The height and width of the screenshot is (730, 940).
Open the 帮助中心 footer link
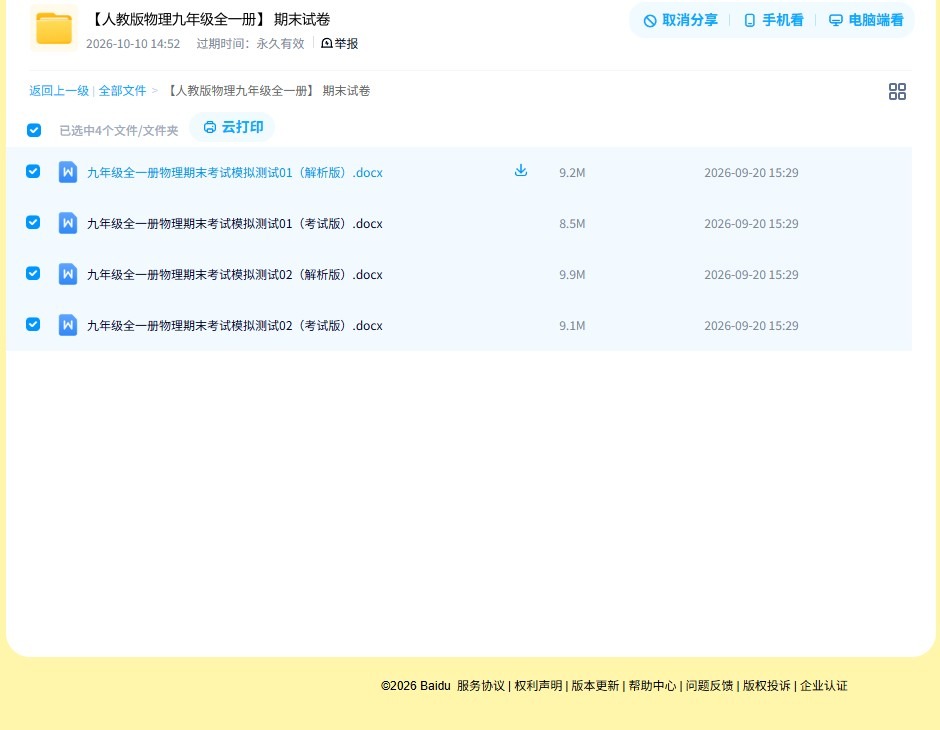[652, 686]
